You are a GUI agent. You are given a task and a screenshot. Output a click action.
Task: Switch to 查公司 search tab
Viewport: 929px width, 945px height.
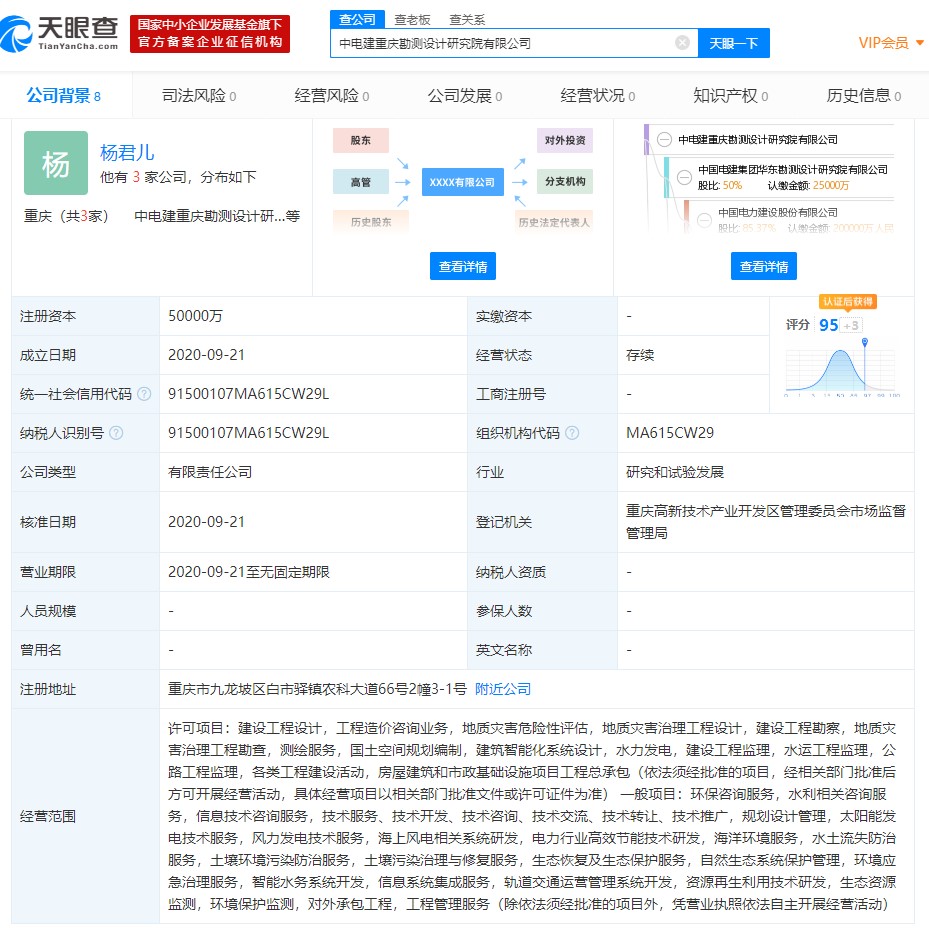click(357, 19)
